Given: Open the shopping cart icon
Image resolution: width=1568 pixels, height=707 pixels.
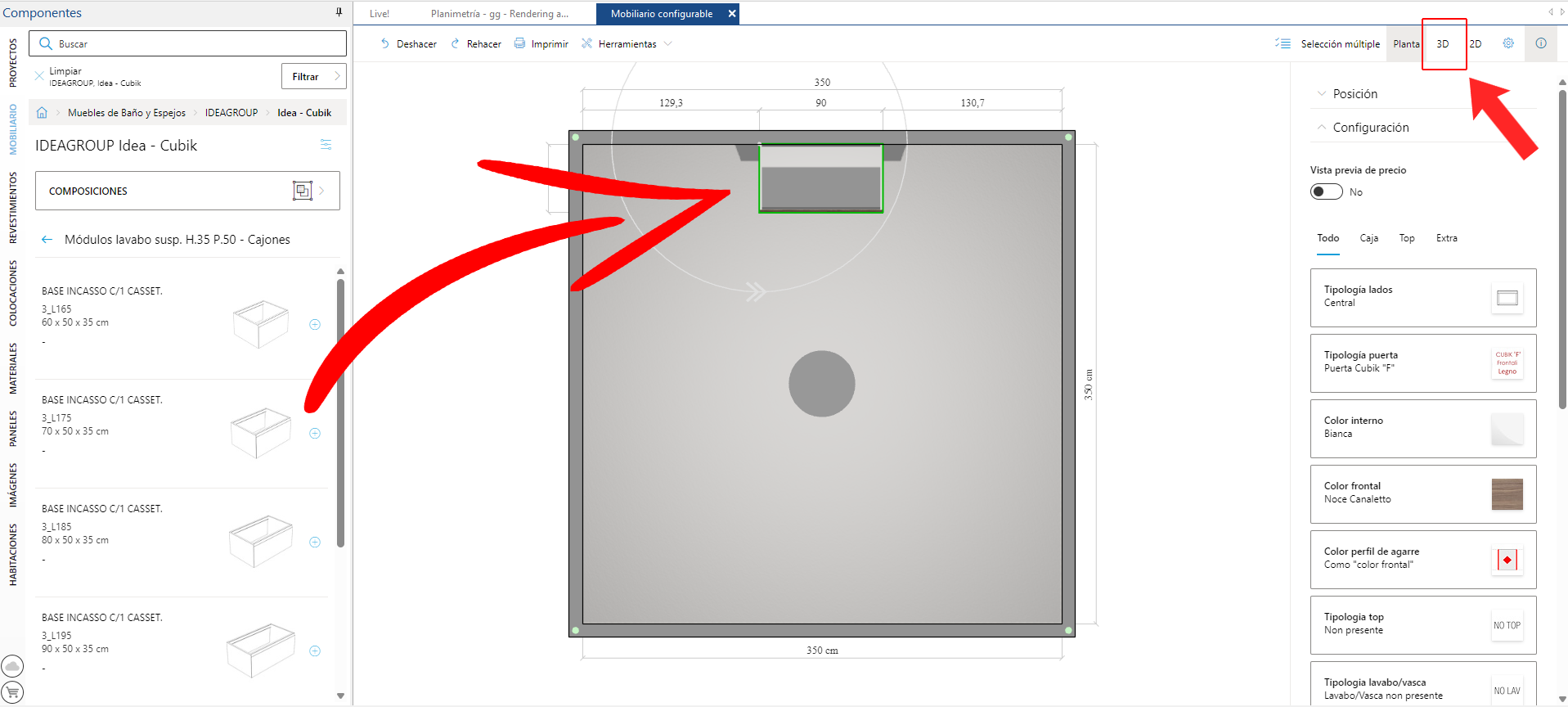Looking at the screenshot, I should click(x=12, y=692).
